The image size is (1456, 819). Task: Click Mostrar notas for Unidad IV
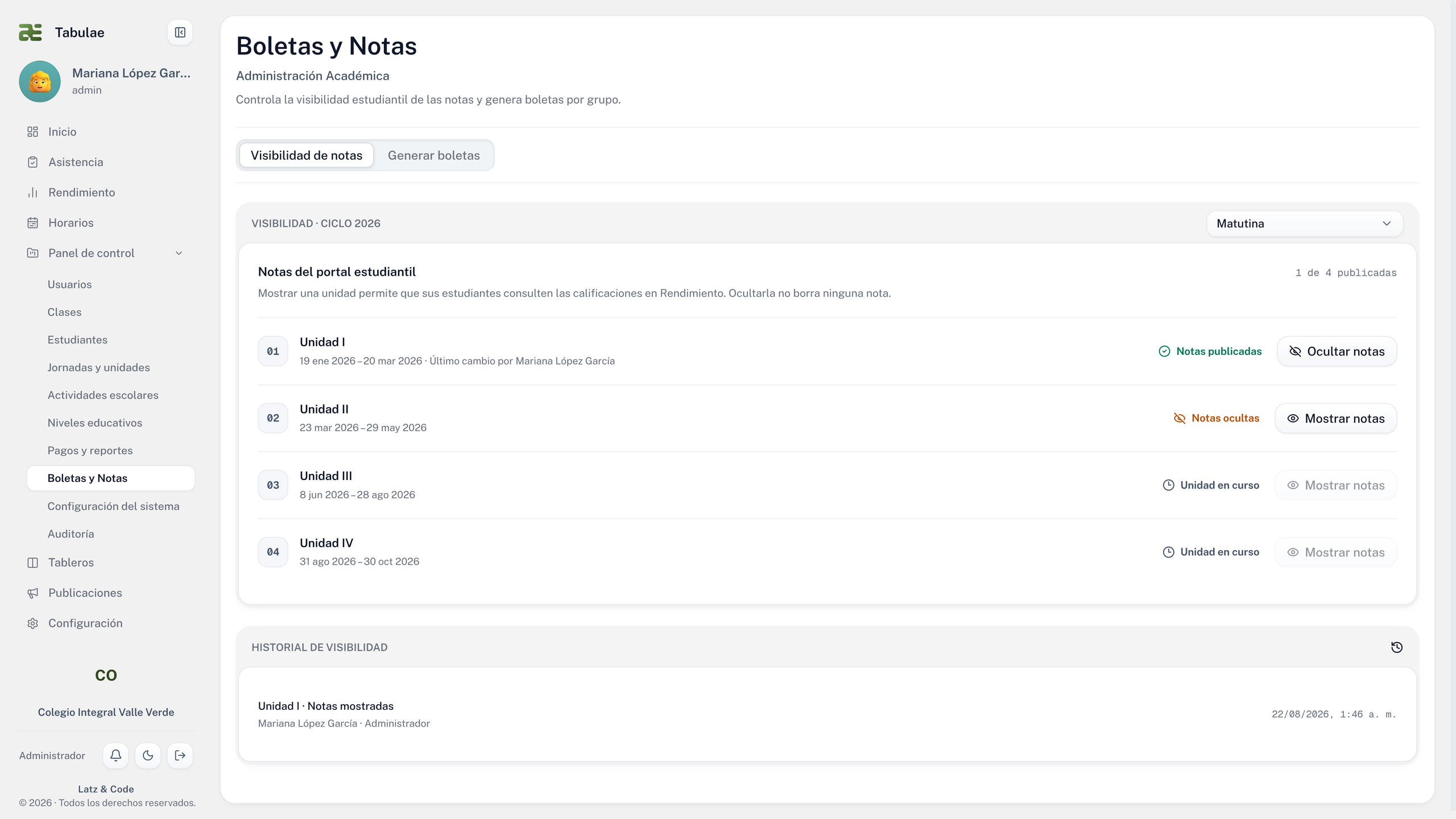pos(1335,552)
